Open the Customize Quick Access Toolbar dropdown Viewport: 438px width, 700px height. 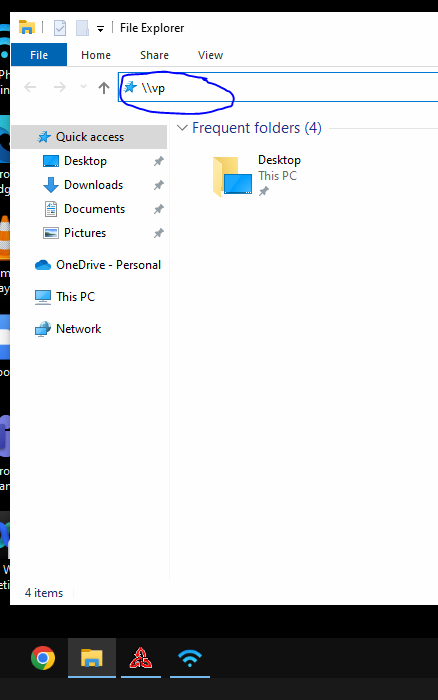click(x=100, y=29)
